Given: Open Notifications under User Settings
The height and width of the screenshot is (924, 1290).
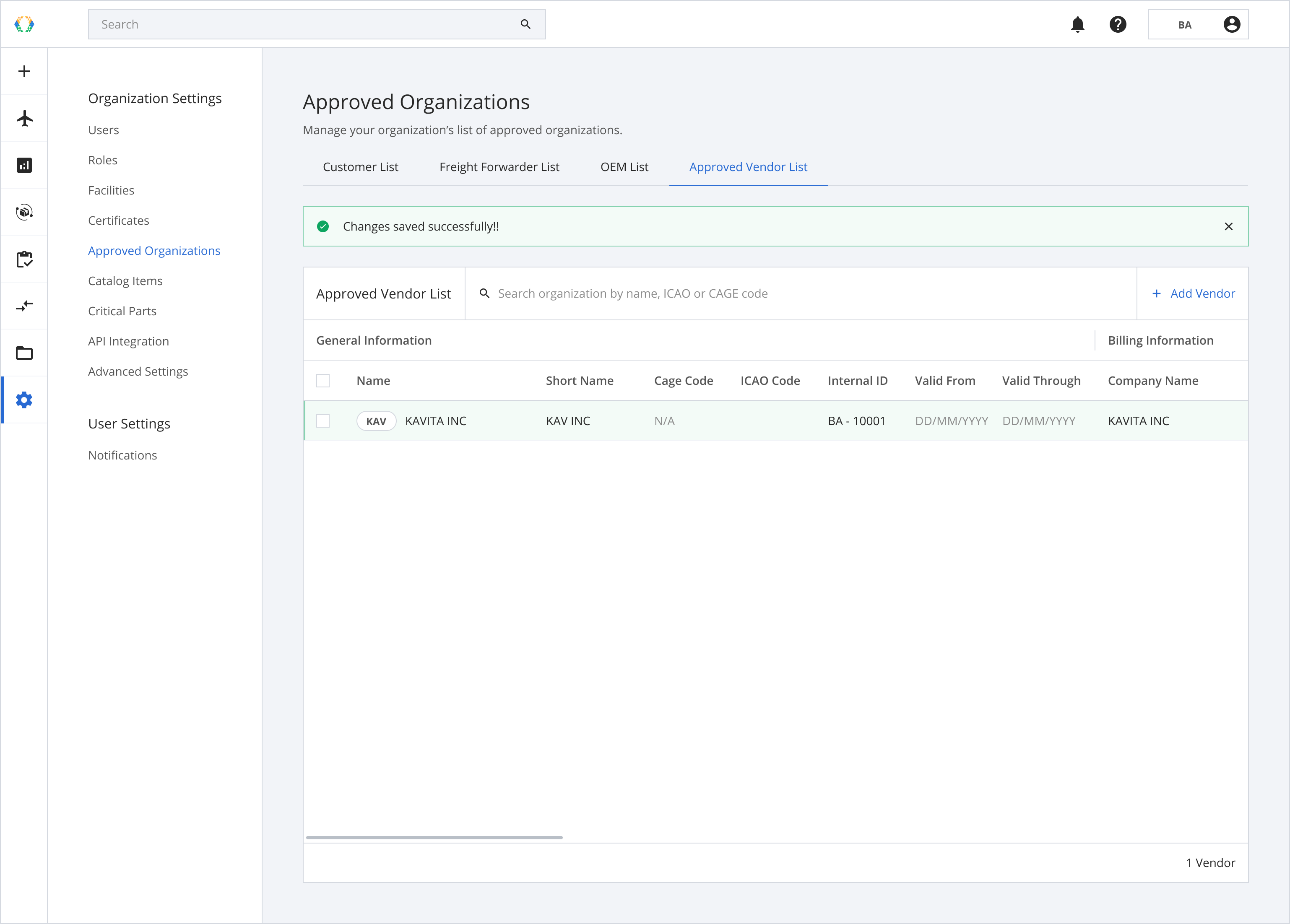Looking at the screenshot, I should click(x=122, y=455).
